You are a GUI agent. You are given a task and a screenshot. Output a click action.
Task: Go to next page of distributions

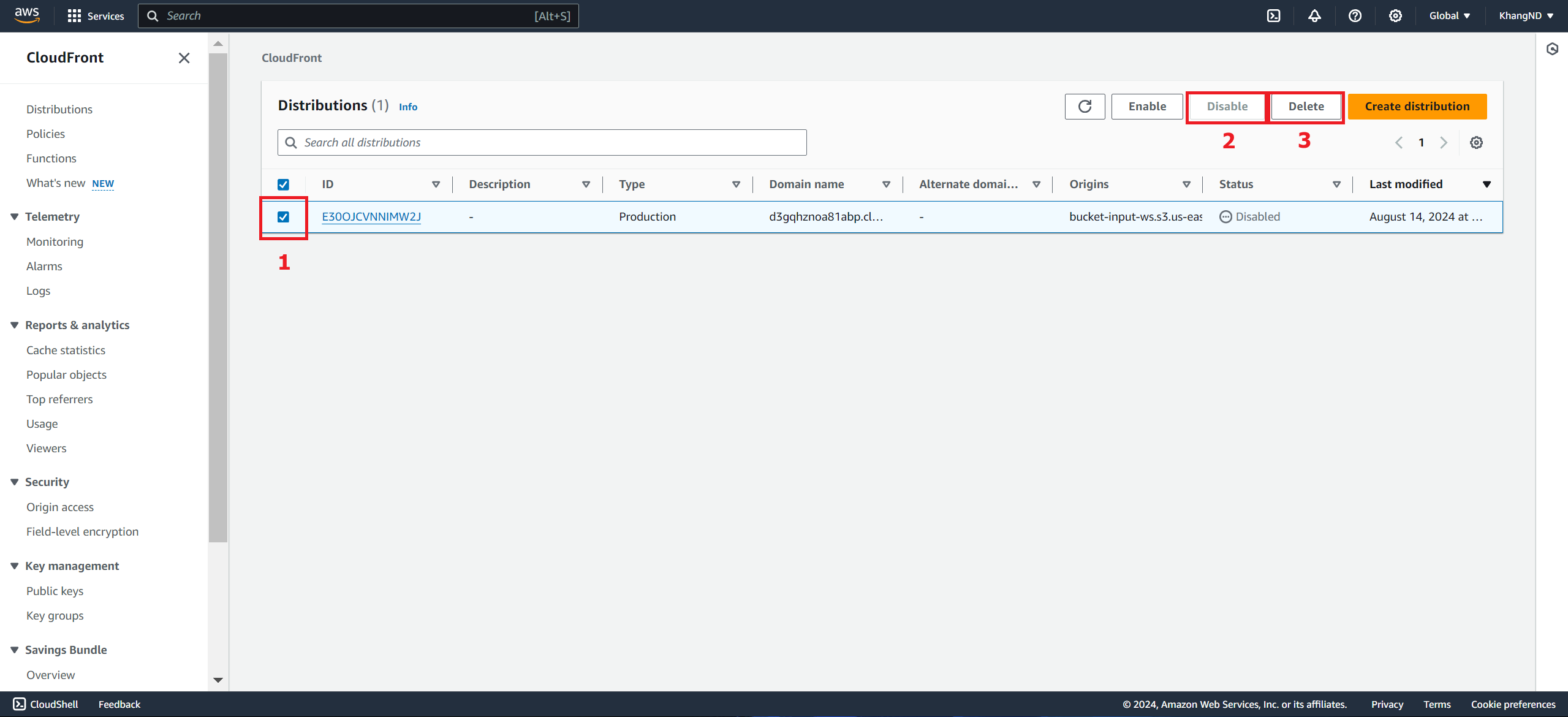point(1444,143)
